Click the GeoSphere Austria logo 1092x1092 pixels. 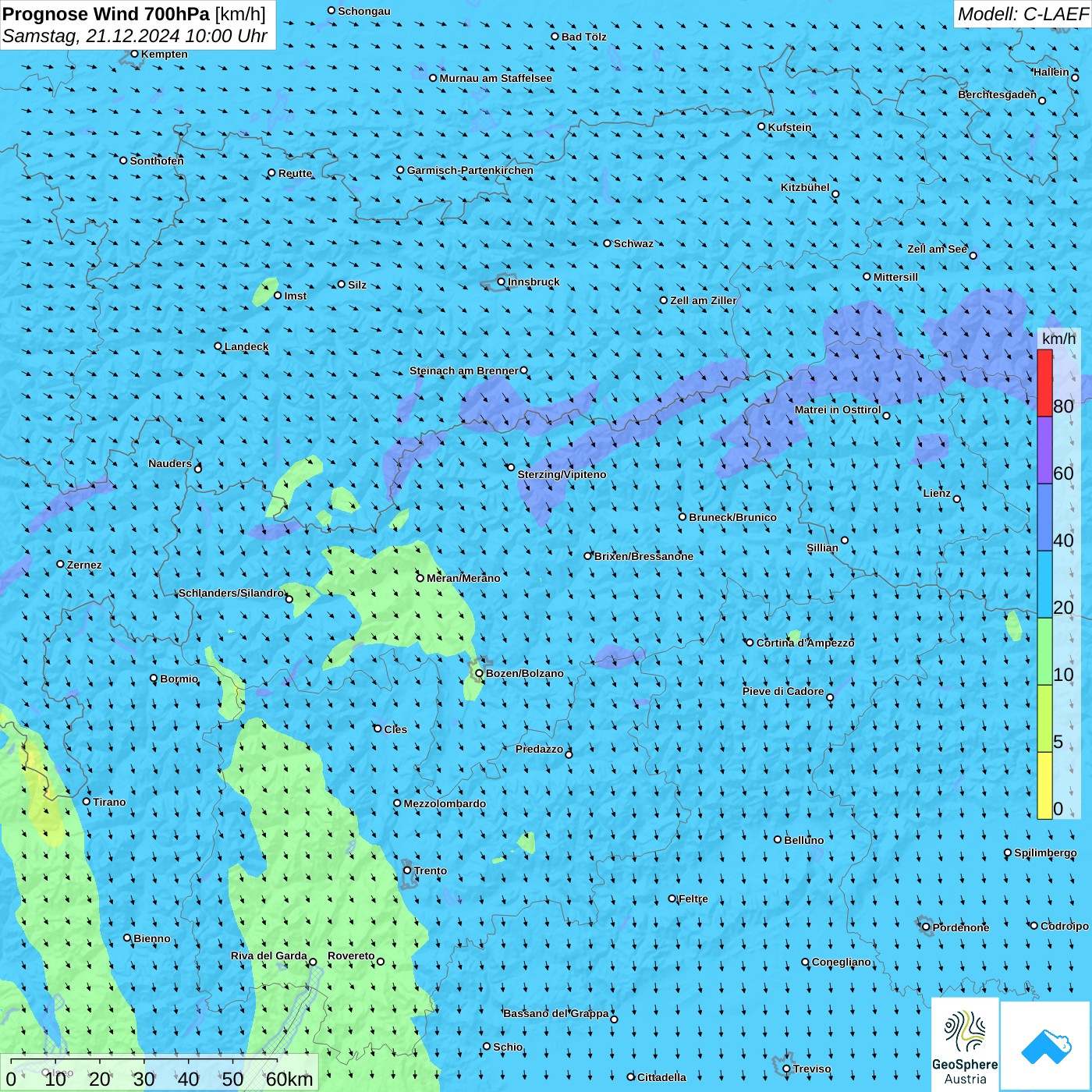[965, 1046]
